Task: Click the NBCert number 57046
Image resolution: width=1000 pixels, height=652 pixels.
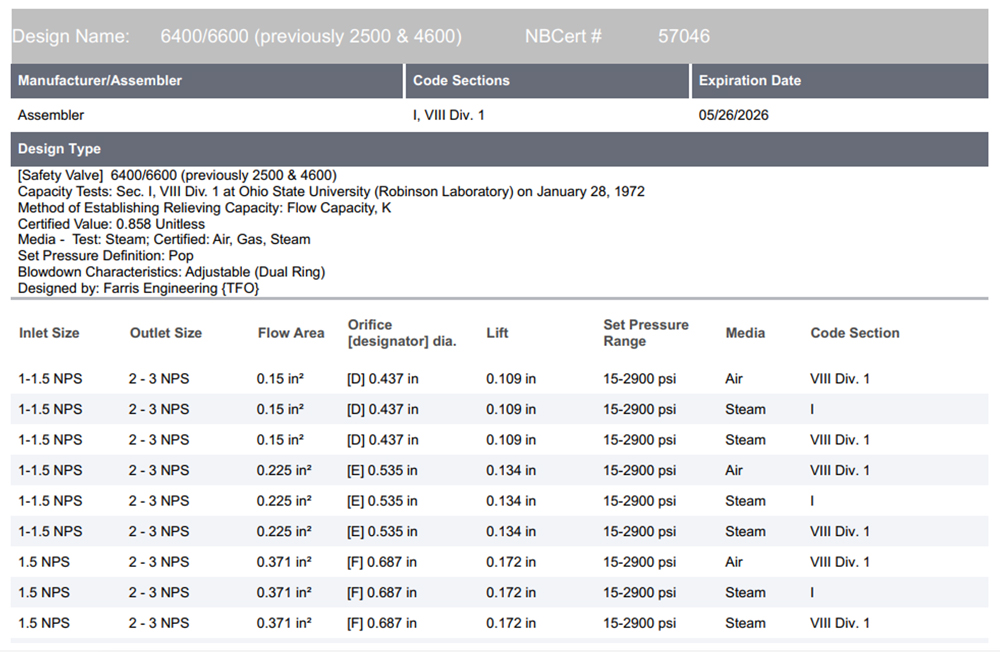Action: tap(683, 36)
